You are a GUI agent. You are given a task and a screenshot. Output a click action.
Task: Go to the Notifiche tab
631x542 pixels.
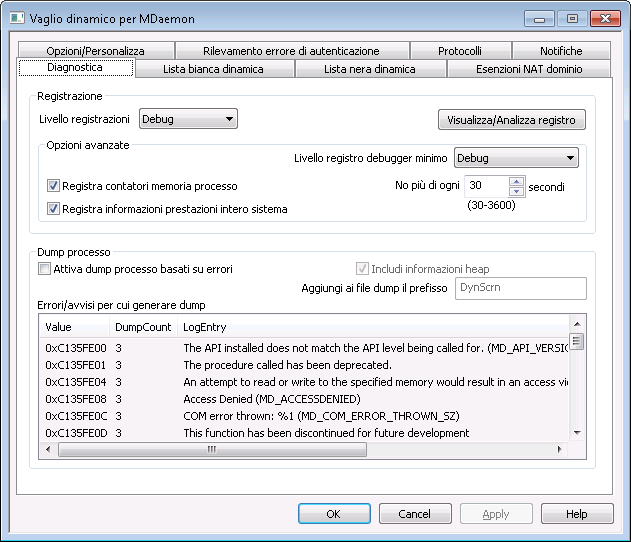pyautogui.click(x=561, y=51)
